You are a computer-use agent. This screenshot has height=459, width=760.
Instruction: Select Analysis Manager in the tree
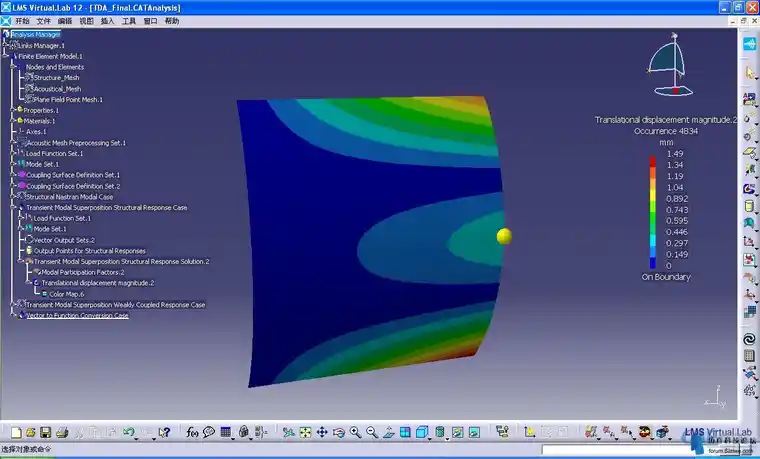tap(36, 34)
